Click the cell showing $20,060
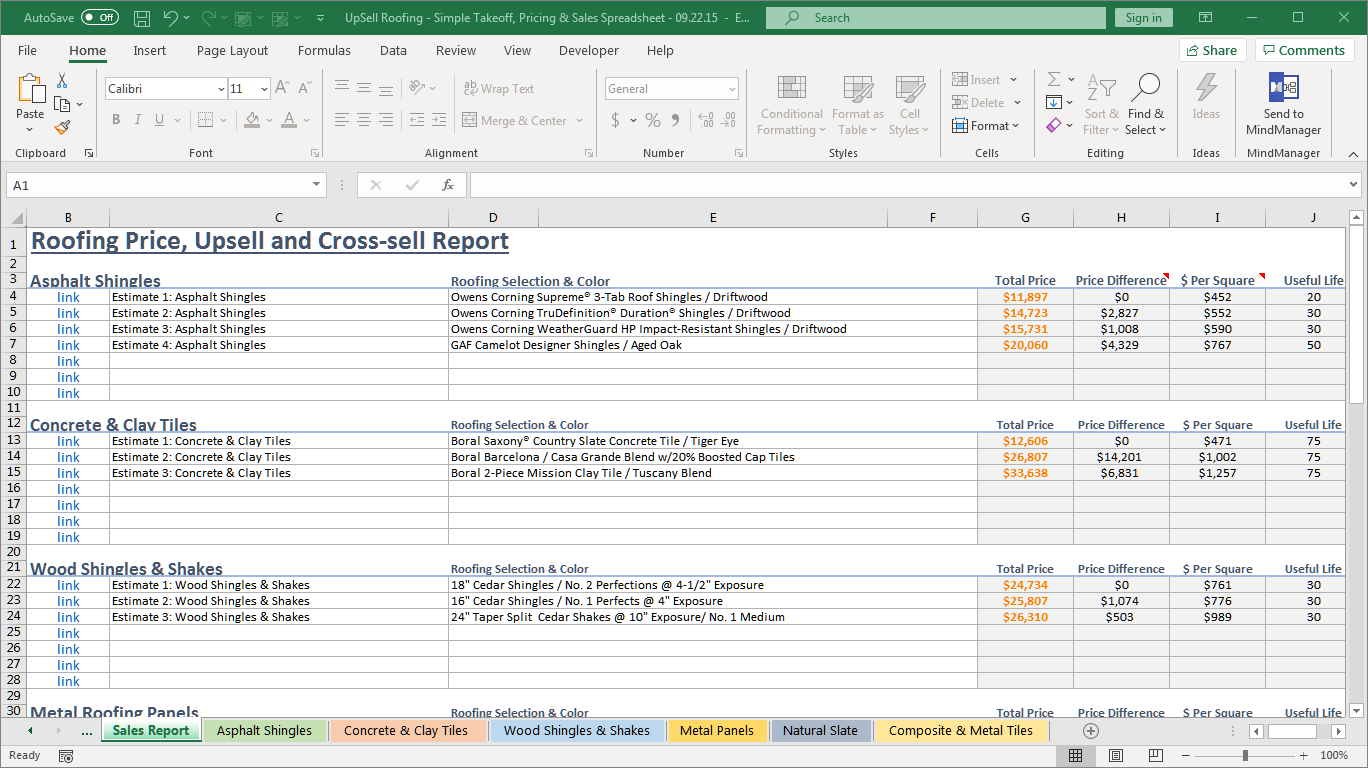 click(x=1025, y=345)
